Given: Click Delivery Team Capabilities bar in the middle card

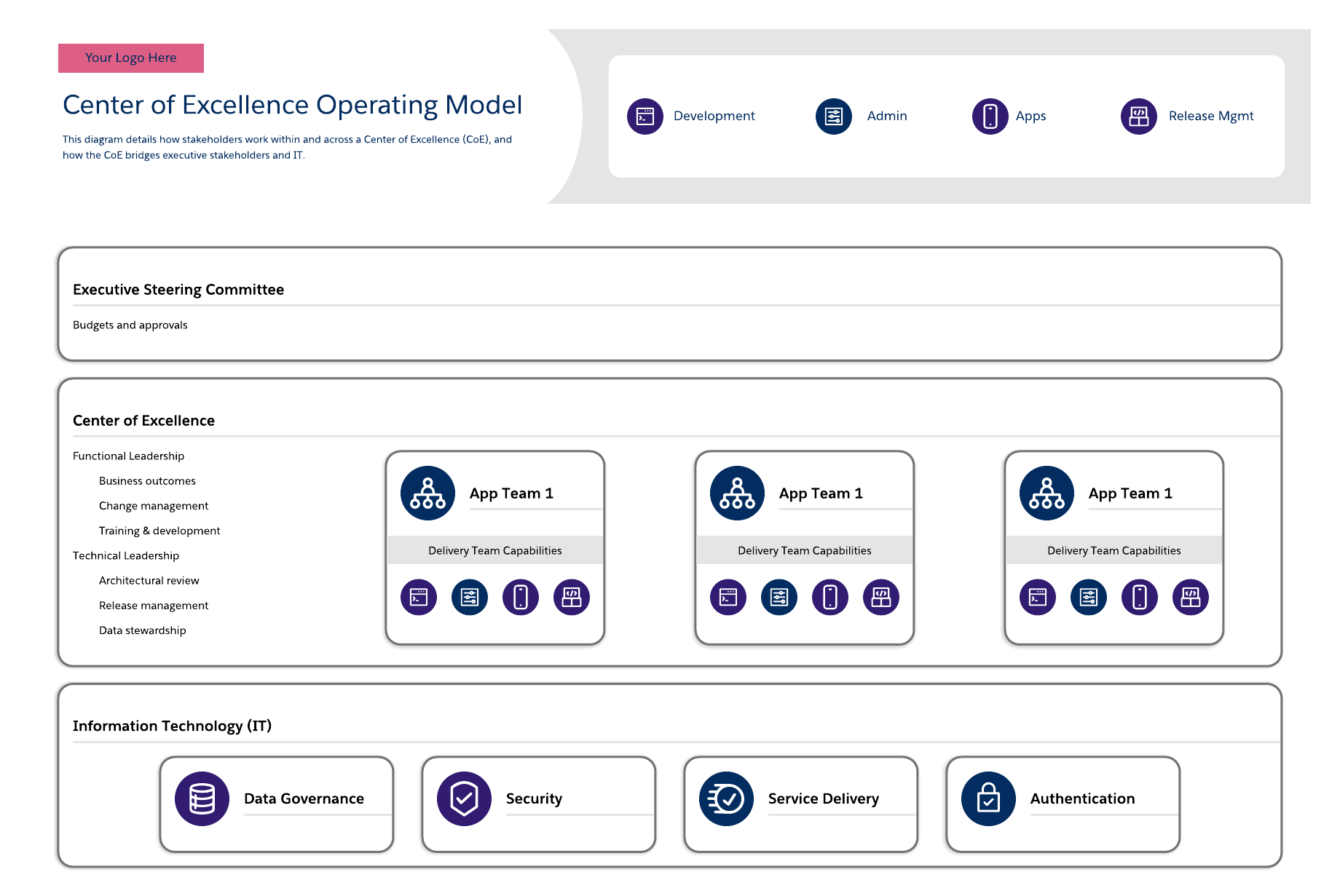Looking at the screenshot, I should (804, 550).
